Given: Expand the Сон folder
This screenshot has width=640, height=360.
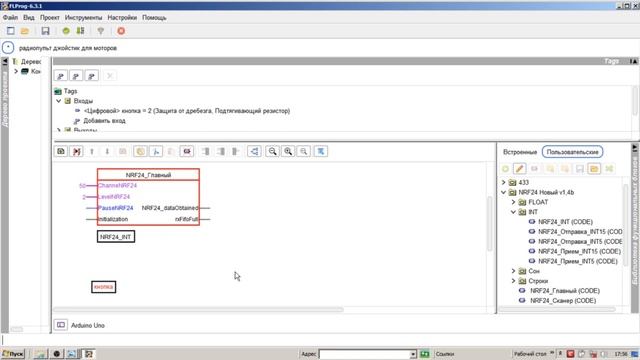Looking at the screenshot, I should 513,271.
